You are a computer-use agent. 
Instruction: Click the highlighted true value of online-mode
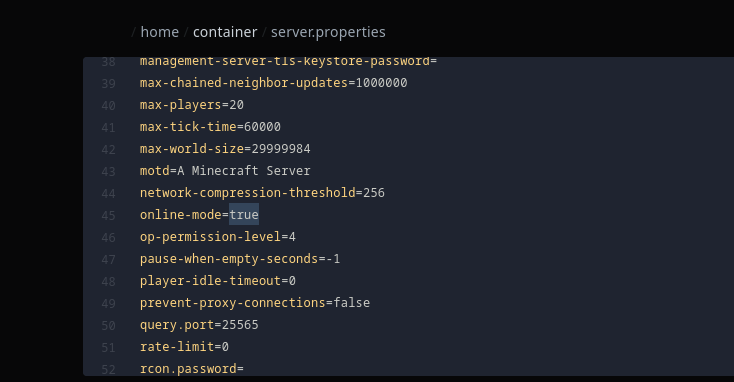(244, 214)
